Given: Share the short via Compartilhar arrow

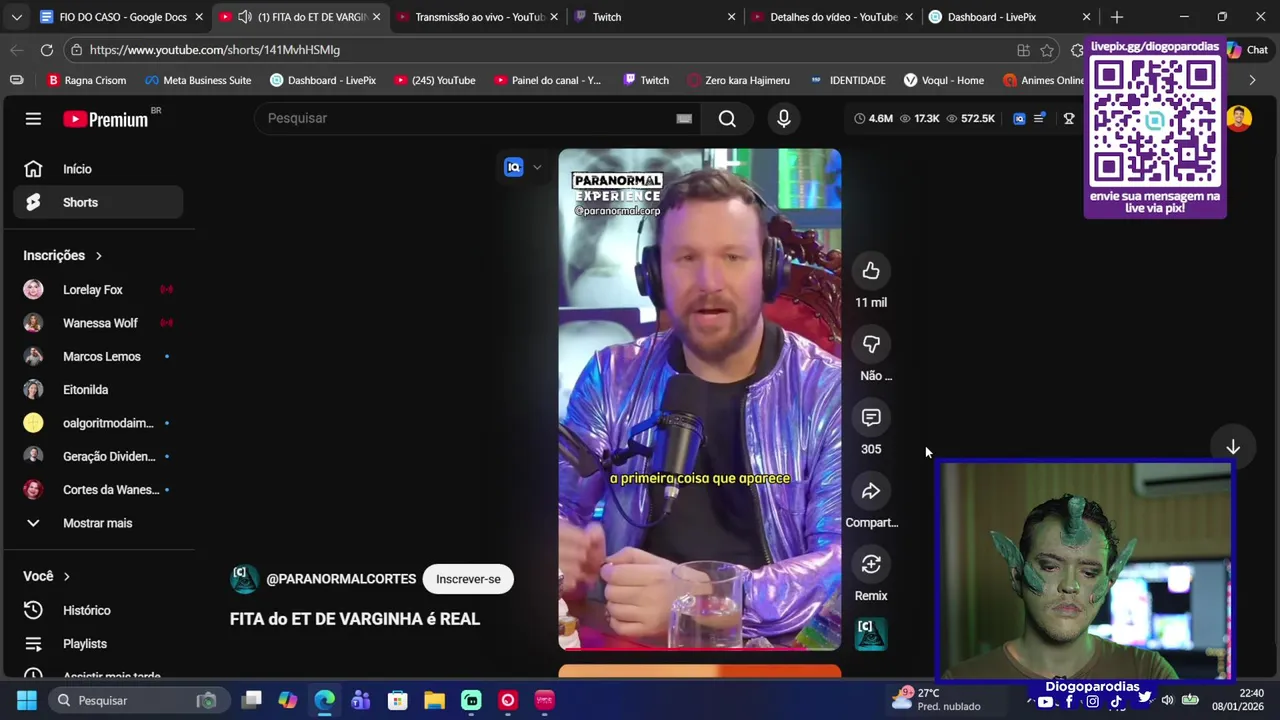Looking at the screenshot, I should (x=871, y=491).
